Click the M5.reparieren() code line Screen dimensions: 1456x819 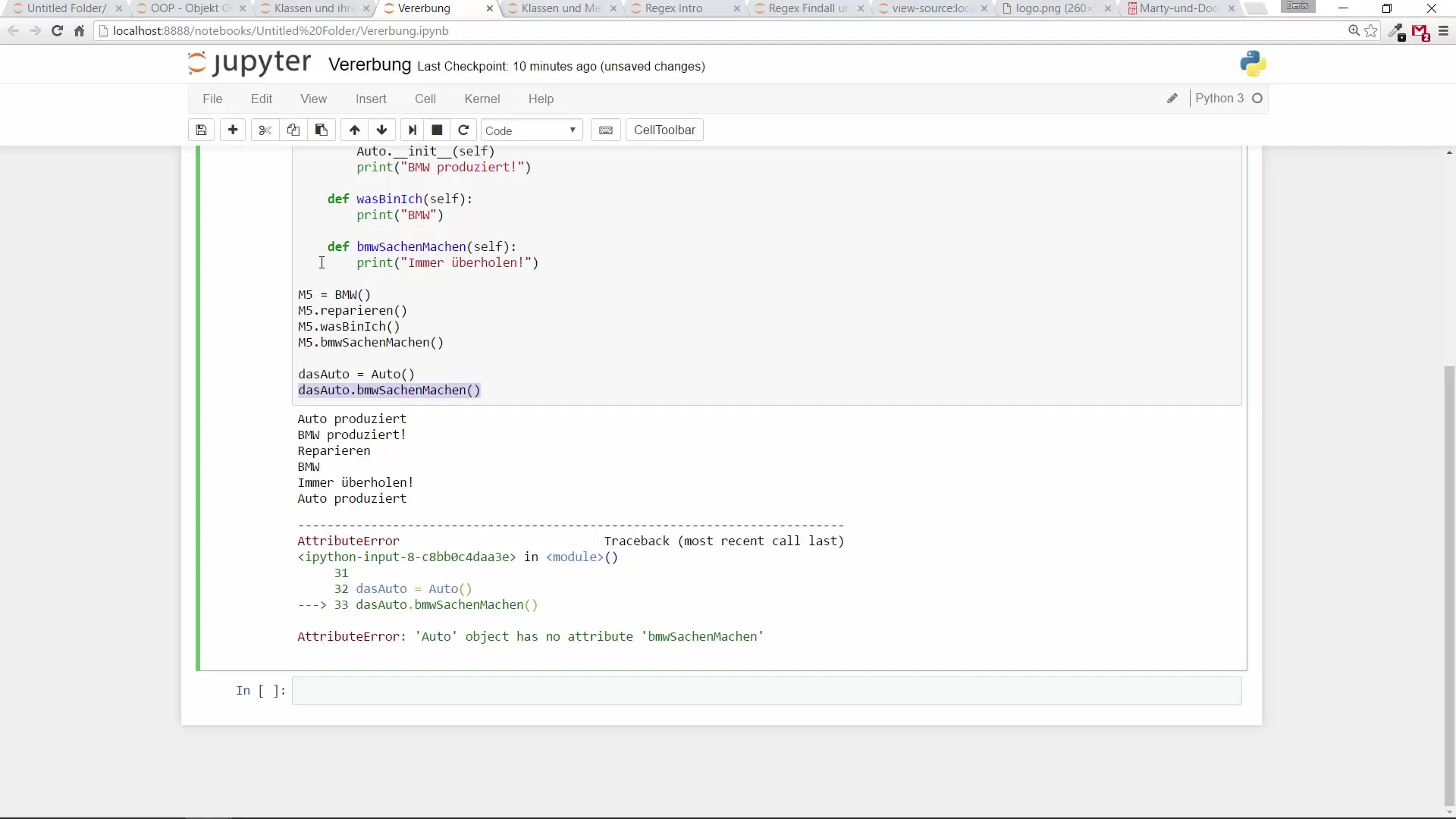pyautogui.click(x=353, y=311)
